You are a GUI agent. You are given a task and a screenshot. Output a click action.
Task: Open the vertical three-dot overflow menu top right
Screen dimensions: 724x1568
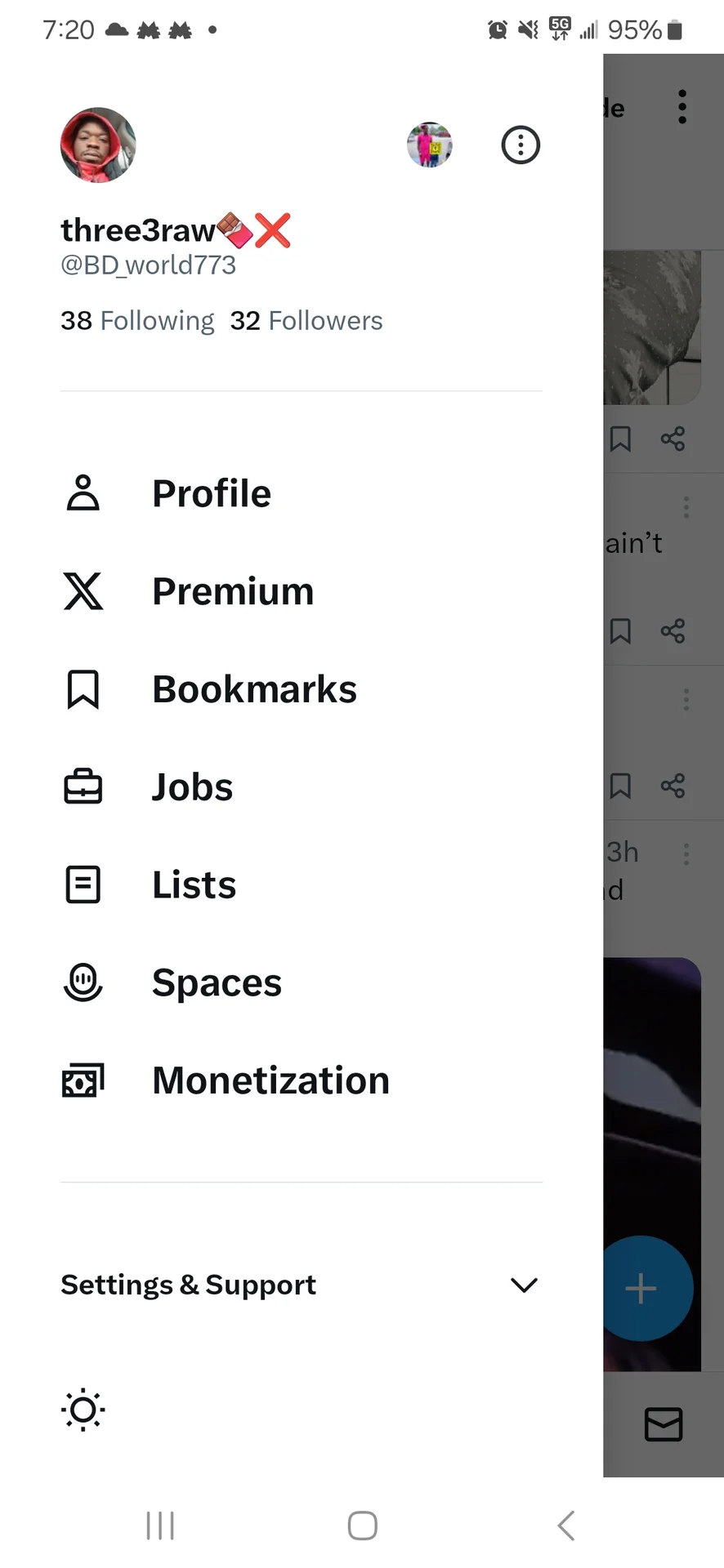click(x=682, y=107)
